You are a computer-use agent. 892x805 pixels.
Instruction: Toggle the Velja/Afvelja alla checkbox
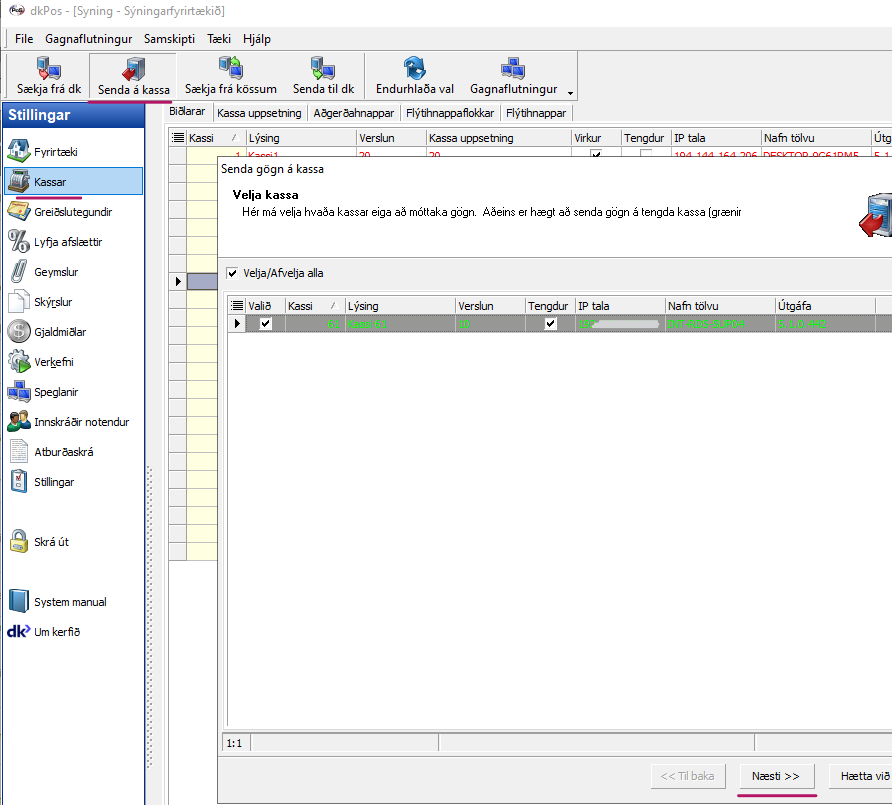[x=233, y=273]
